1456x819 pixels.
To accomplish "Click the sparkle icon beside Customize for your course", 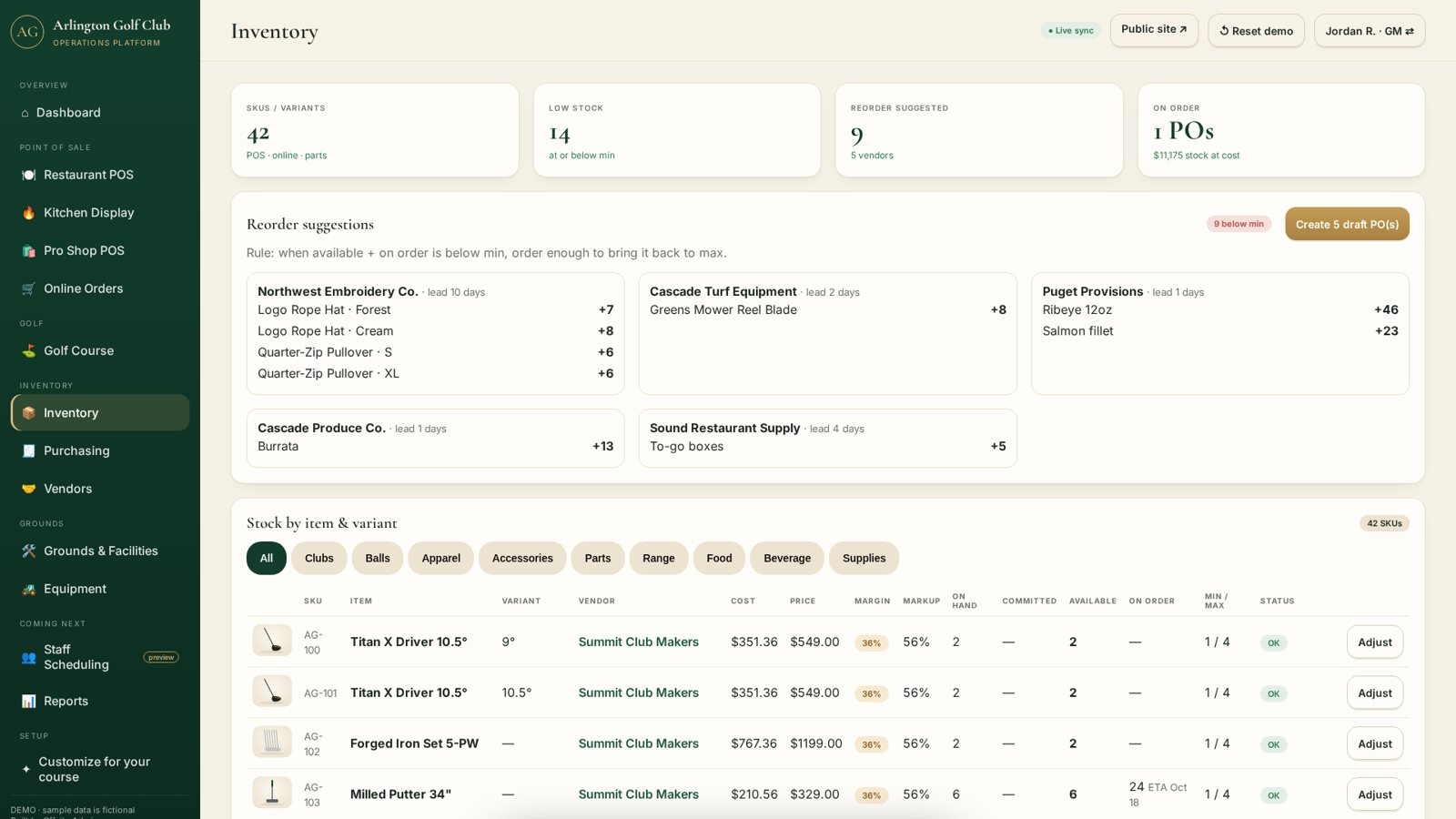I will [x=26, y=770].
